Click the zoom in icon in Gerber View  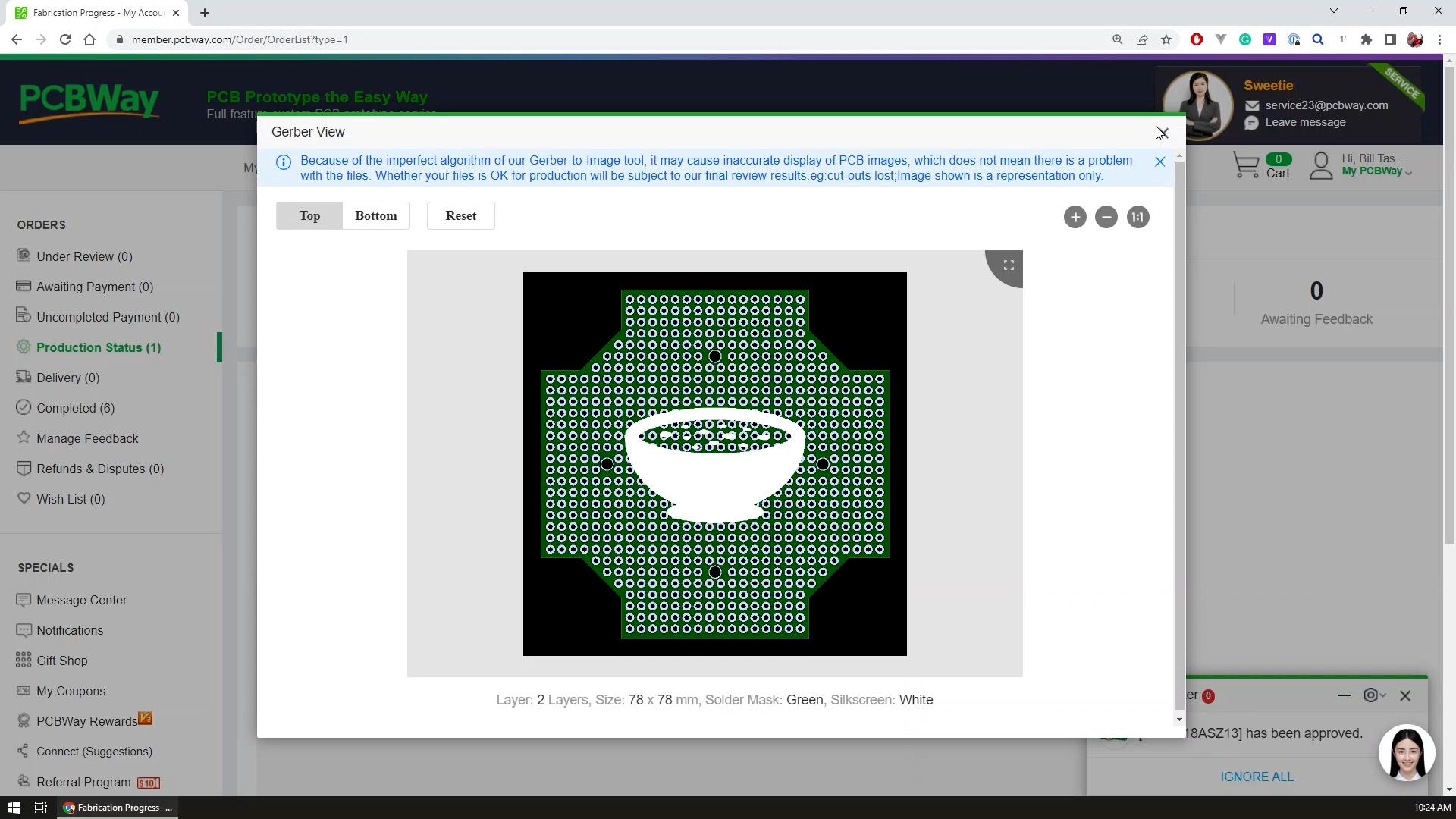(x=1075, y=217)
